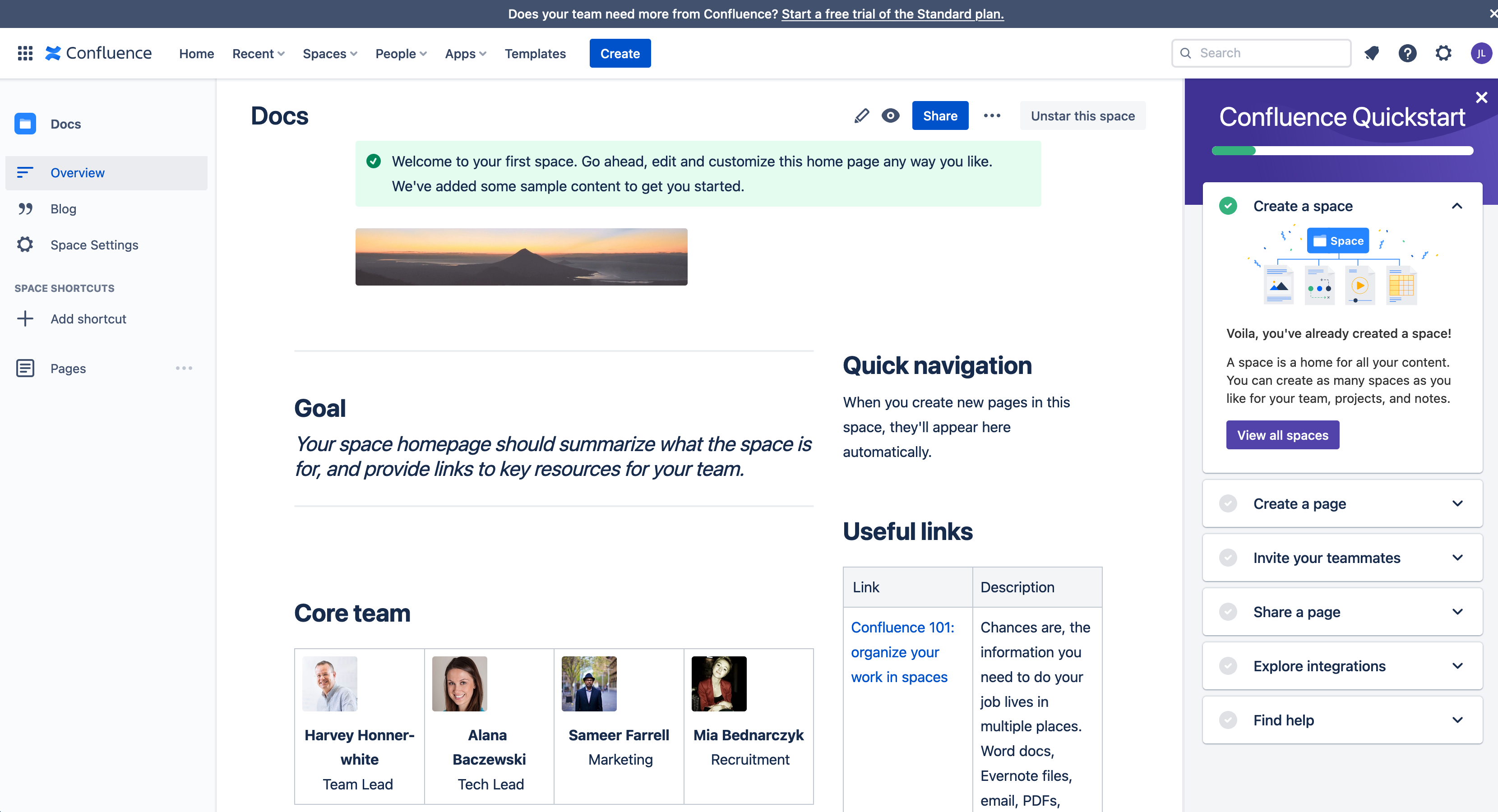Click the Pages item in sidebar
Viewport: 1498px width, 812px height.
[68, 367]
